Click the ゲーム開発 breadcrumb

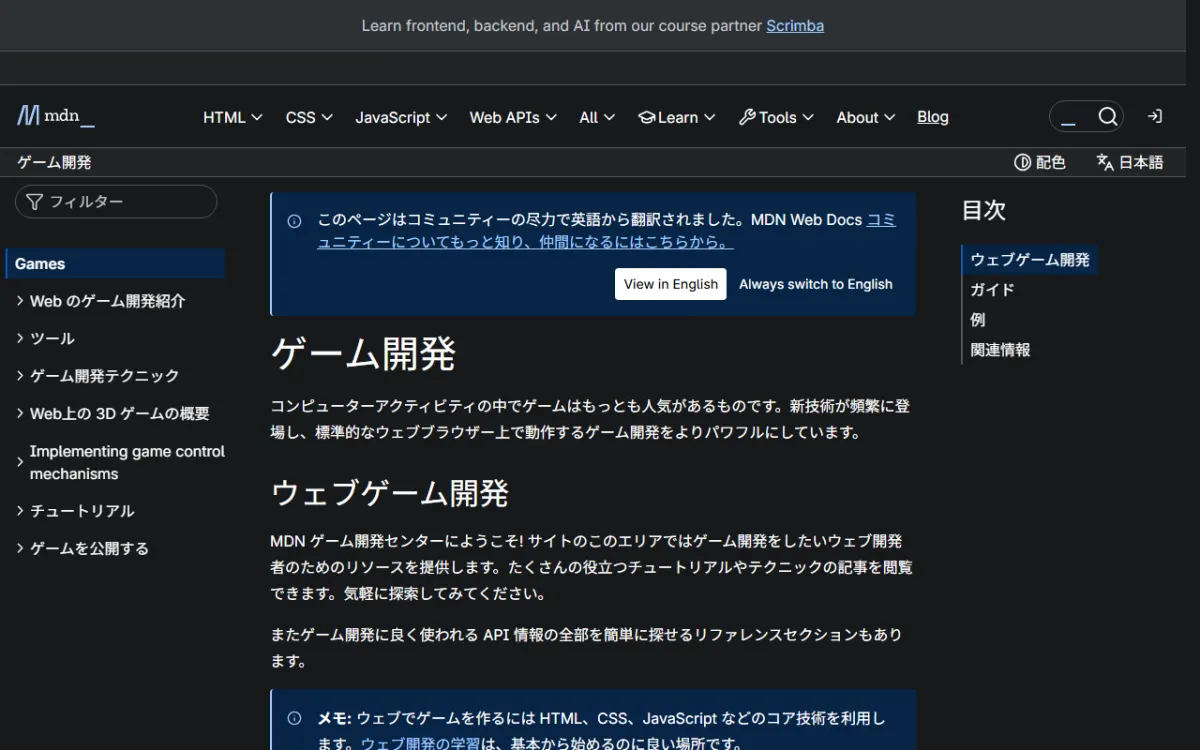(x=54, y=162)
